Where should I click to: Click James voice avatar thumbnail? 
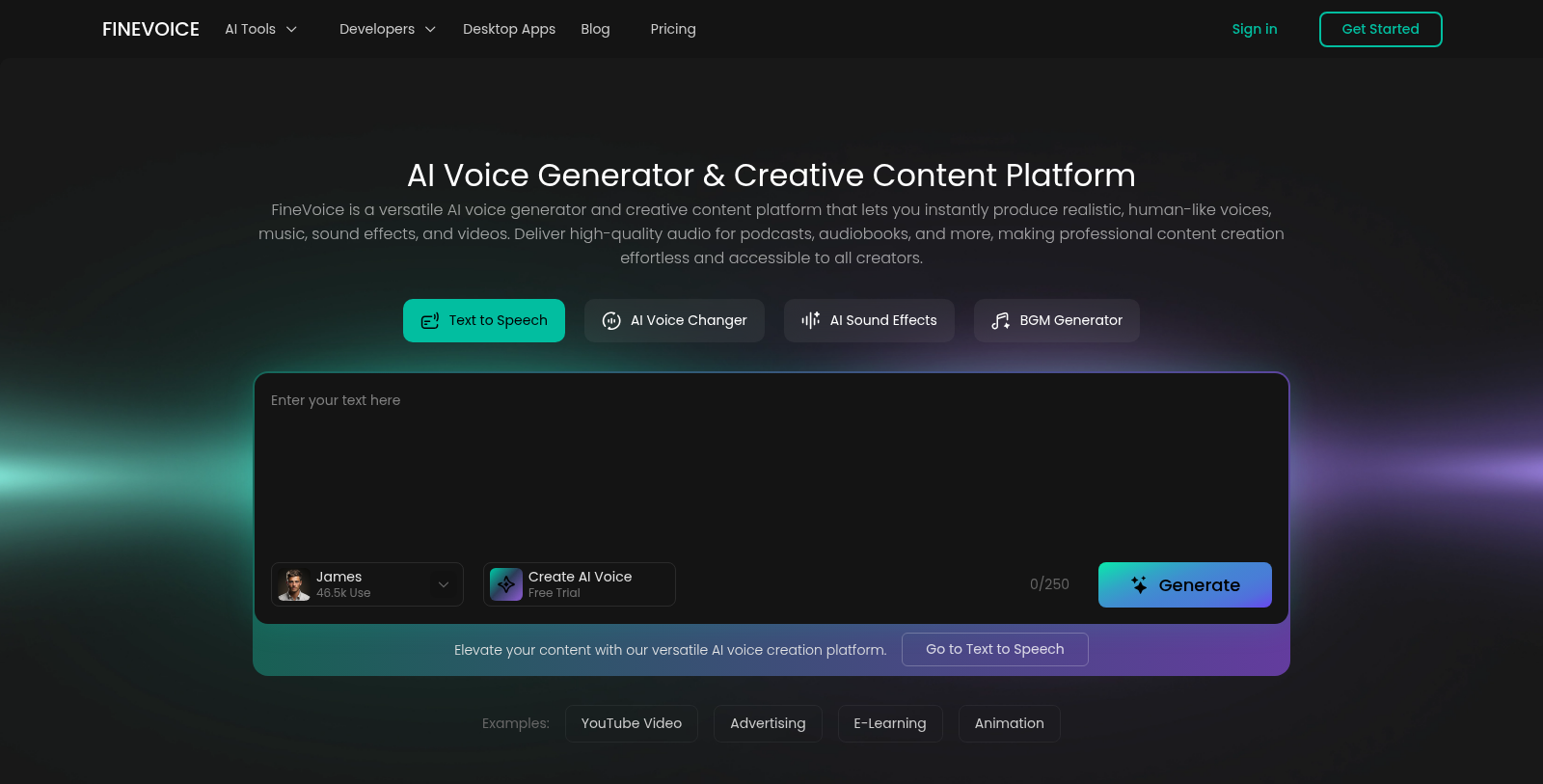pyautogui.click(x=294, y=584)
